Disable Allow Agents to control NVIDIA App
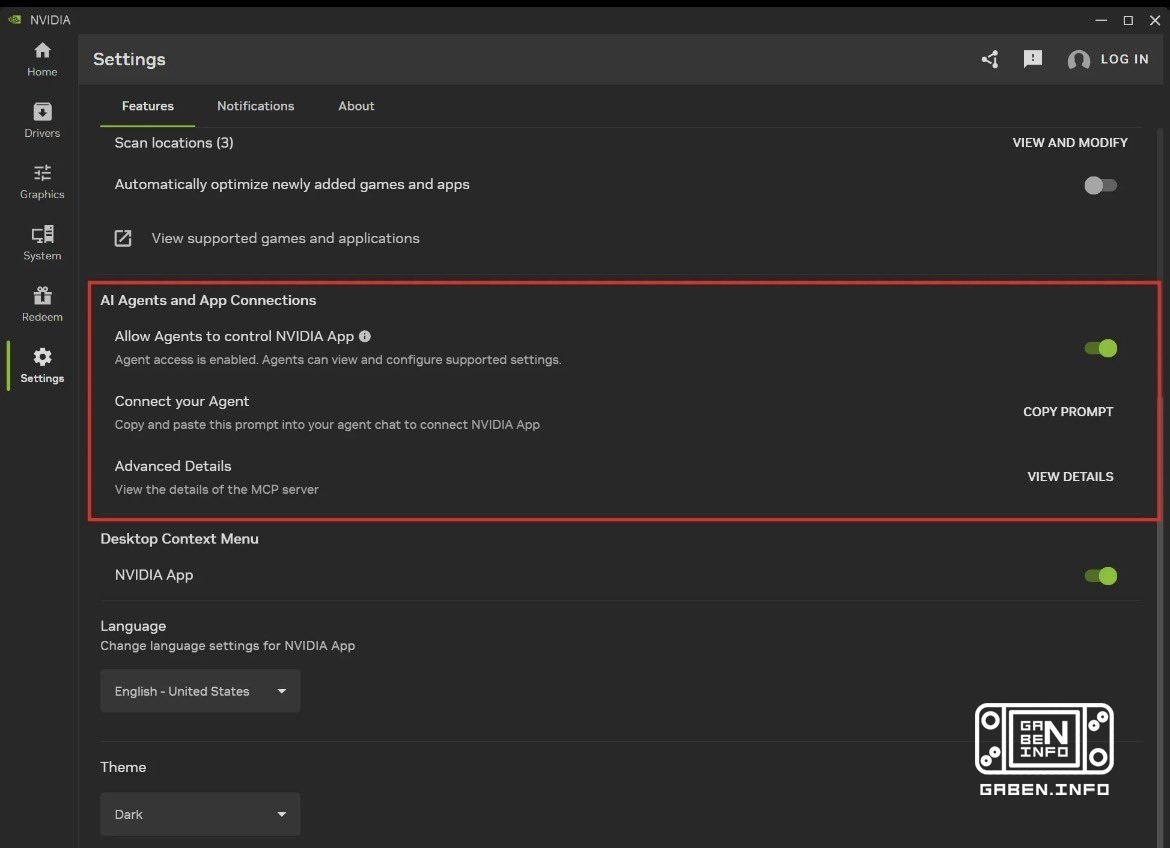1170x848 pixels. pyautogui.click(x=1100, y=348)
